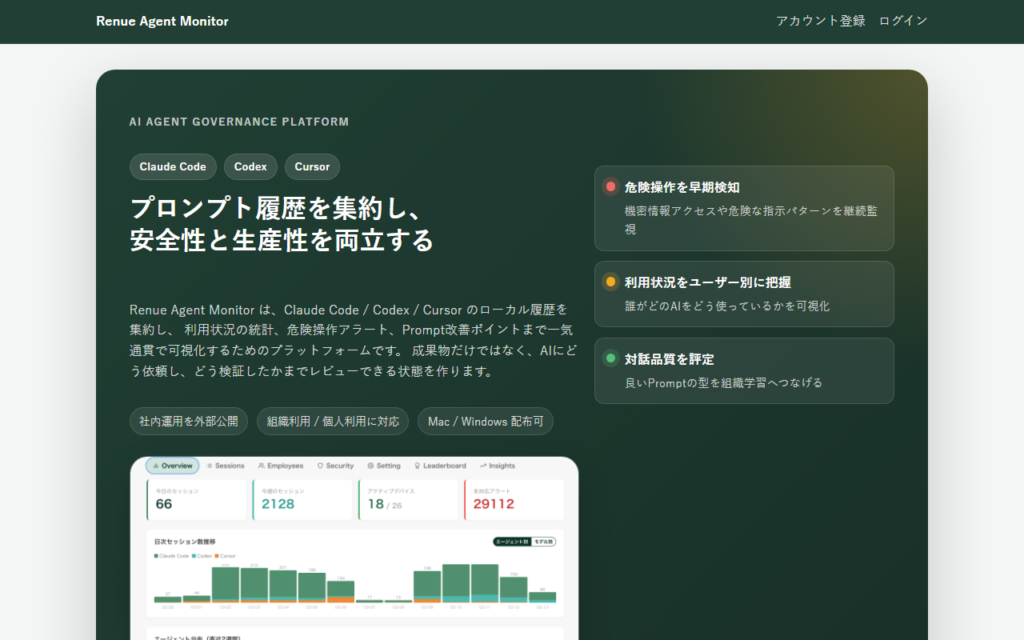1024x640 pixels.
Task: Select the Claude Code tag pill
Action: click(172, 167)
